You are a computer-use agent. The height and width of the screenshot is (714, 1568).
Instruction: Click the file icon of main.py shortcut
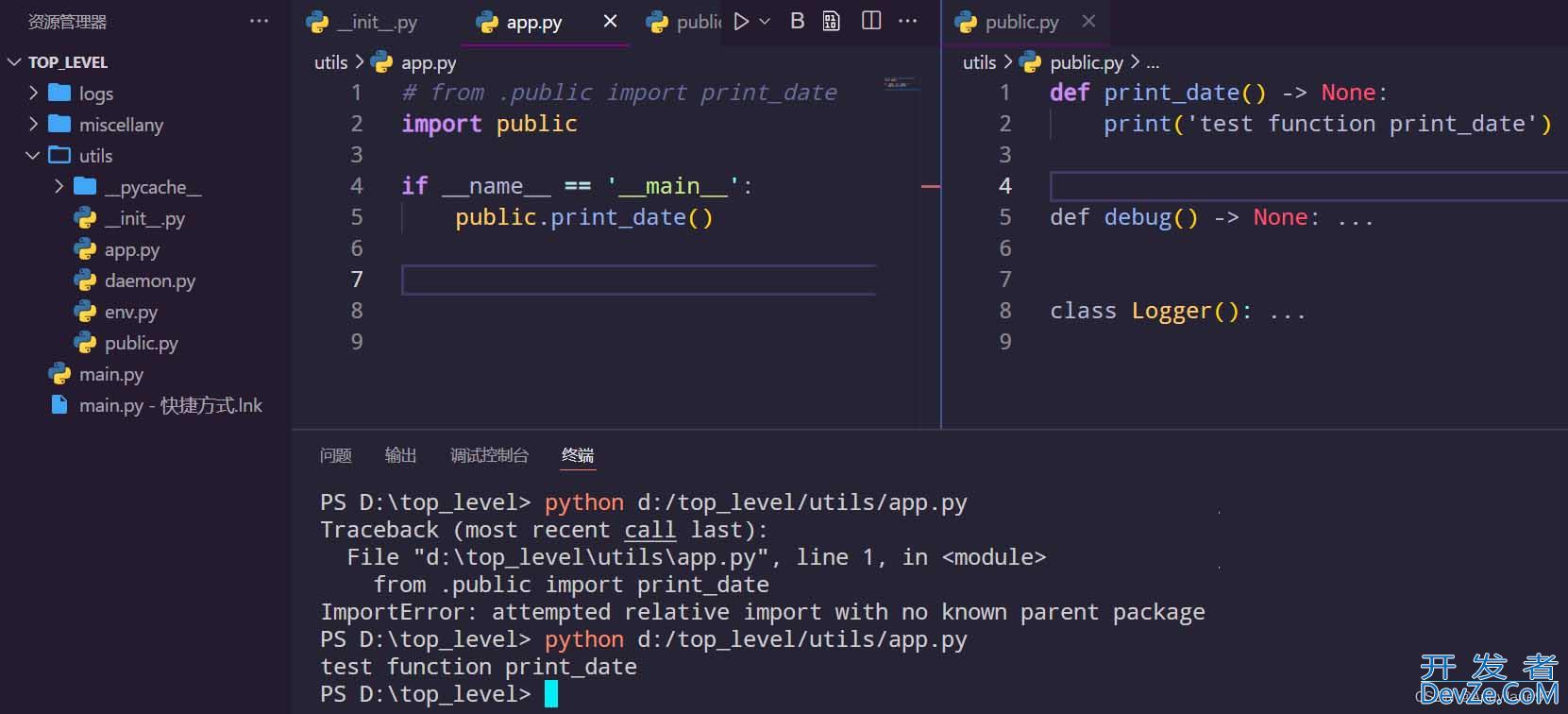pyautogui.click(x=59, y=405)
